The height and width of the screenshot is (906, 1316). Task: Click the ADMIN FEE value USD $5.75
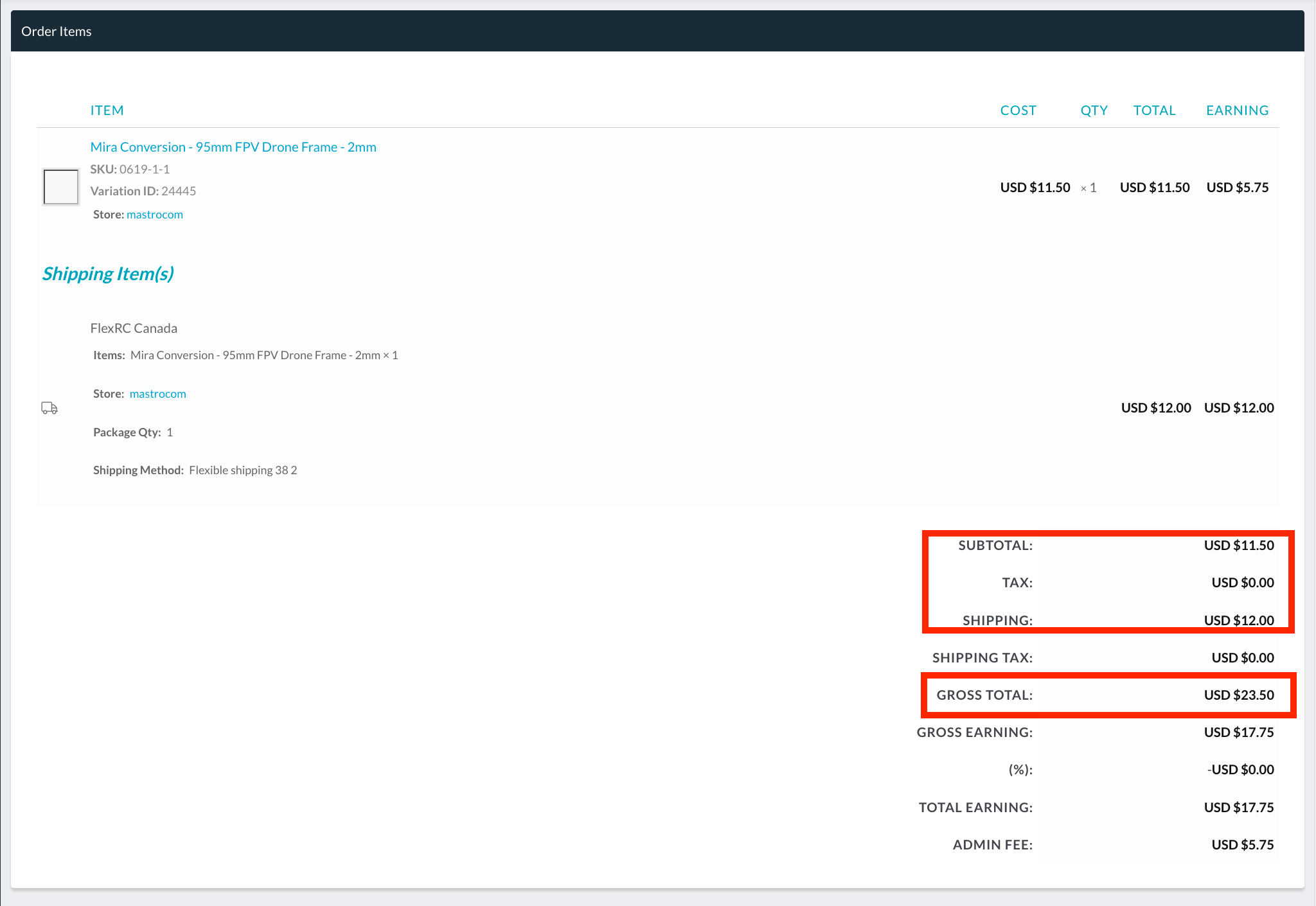[x=1242, y=845]
